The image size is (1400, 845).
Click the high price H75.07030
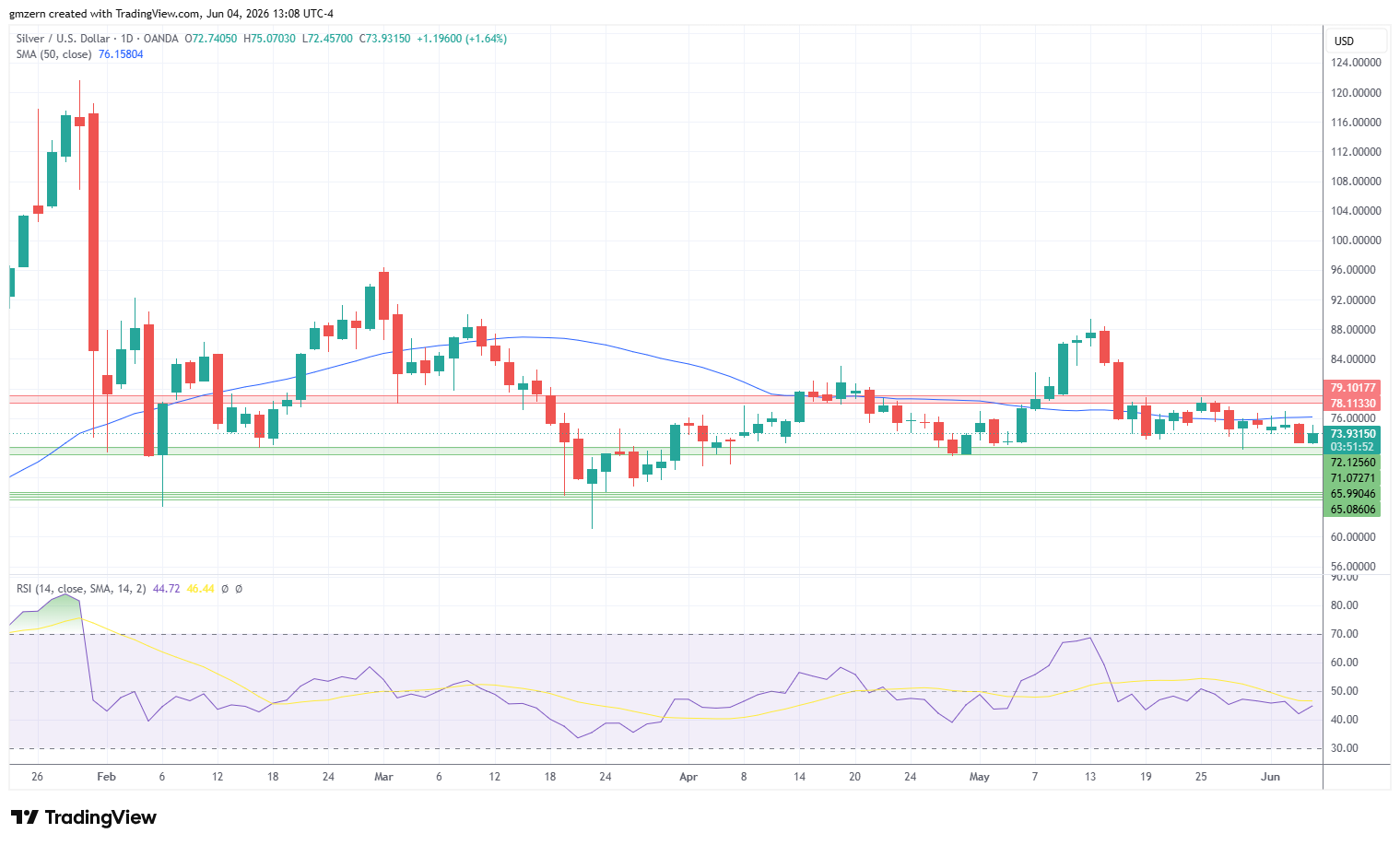pyautogui.click(x=269, y=39)
